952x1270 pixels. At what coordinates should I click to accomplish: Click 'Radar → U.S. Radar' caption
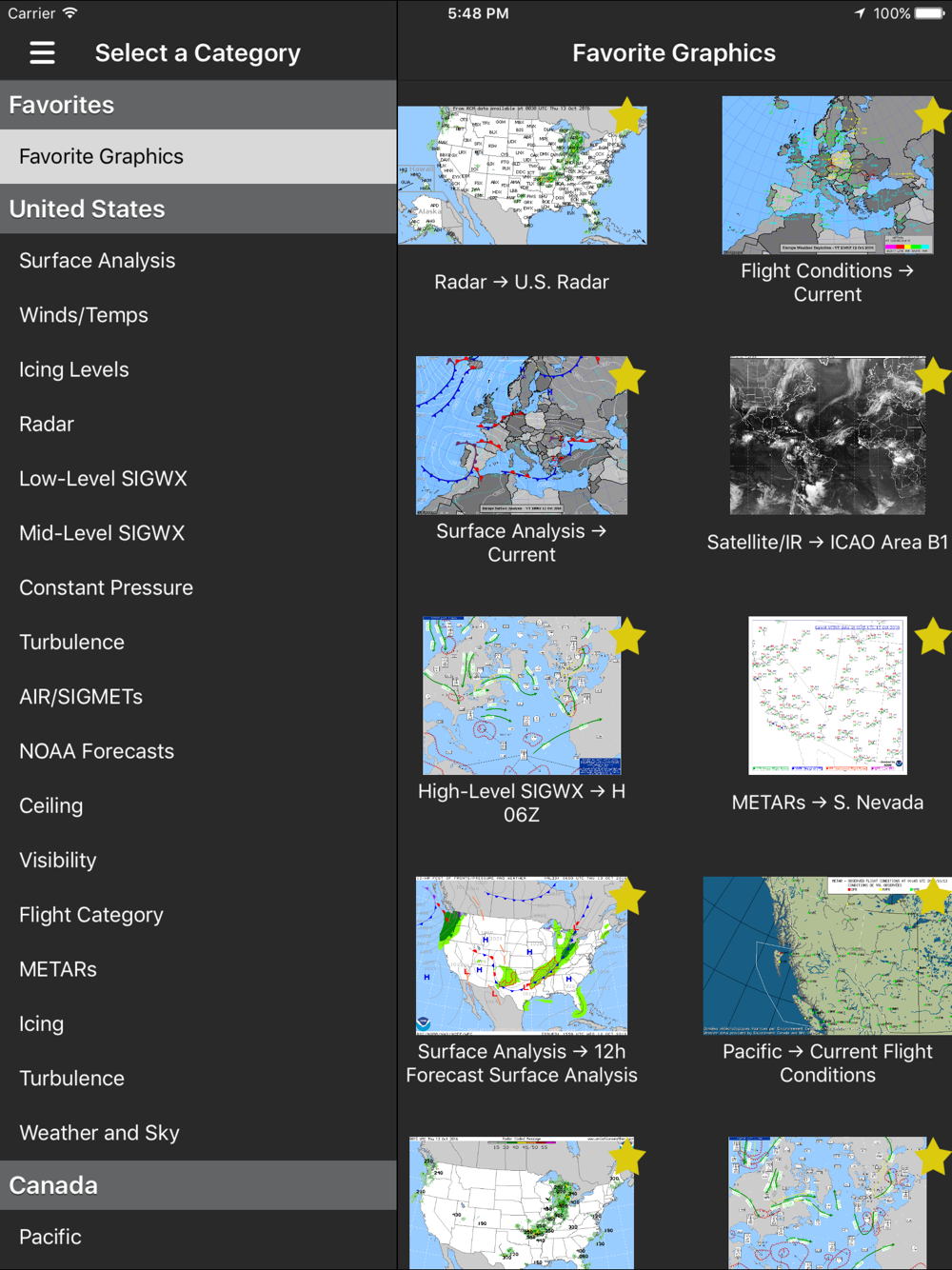pyautogui.click(x=522, y=282)
